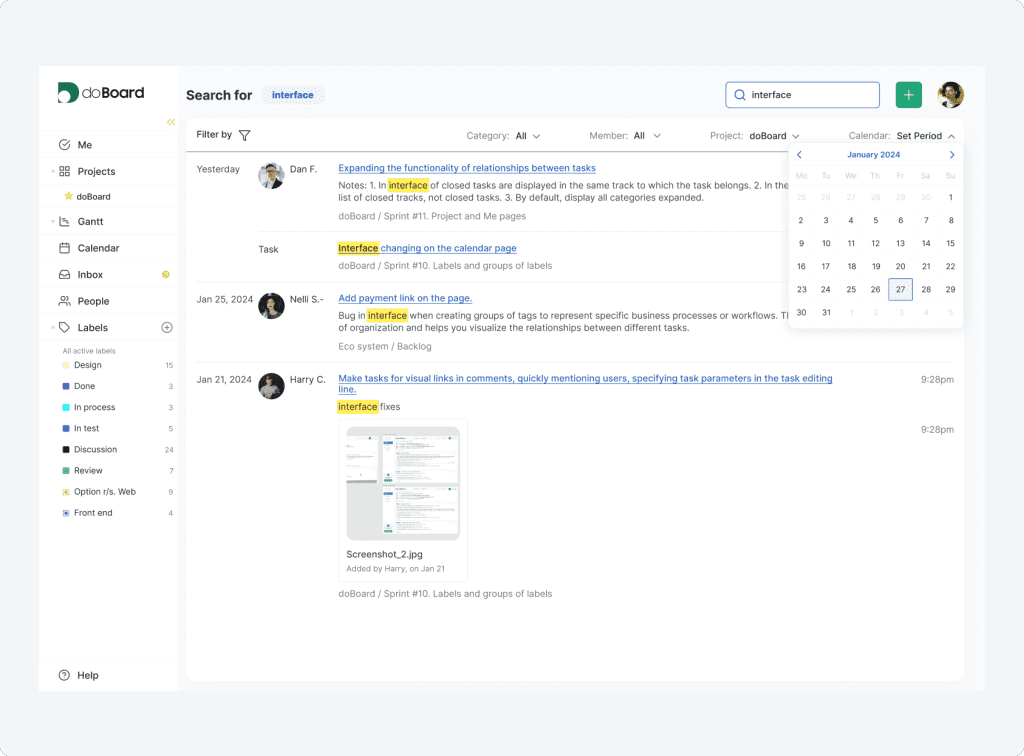Open the Calendar icon in the sidebar

point(64,247)
